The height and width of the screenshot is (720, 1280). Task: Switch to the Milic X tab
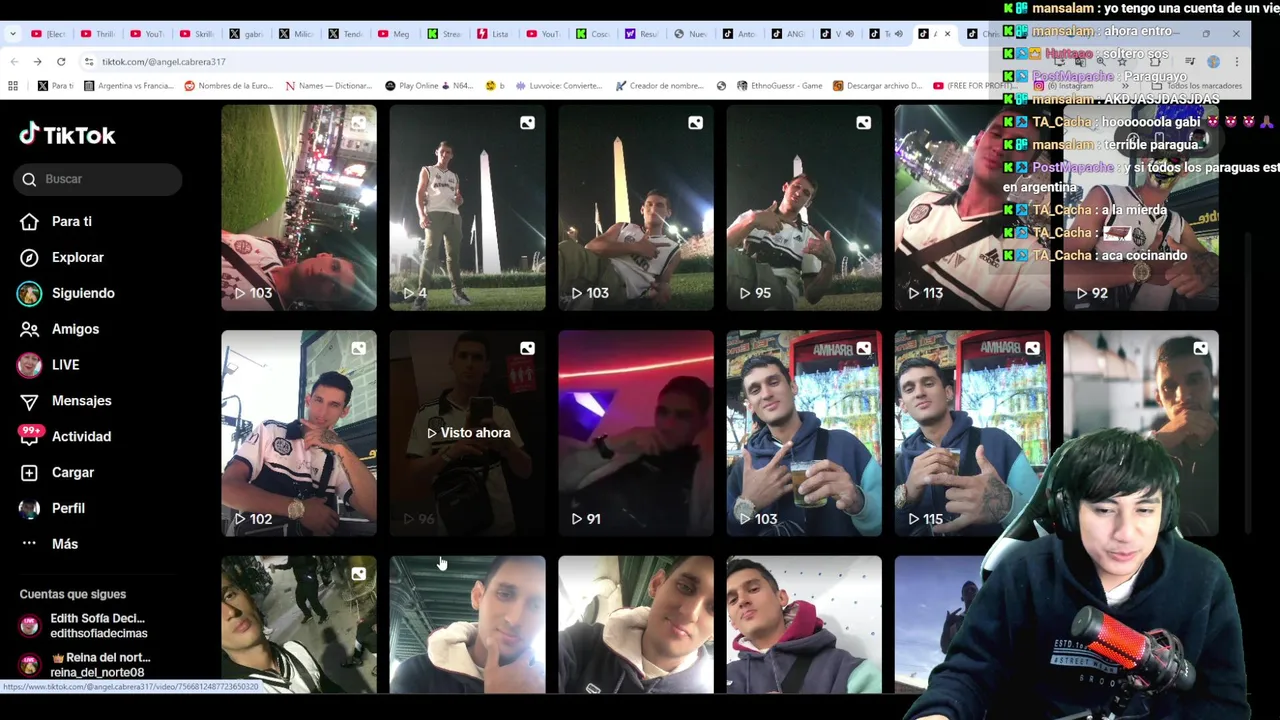pyautogui.click(x=296, y=34)
